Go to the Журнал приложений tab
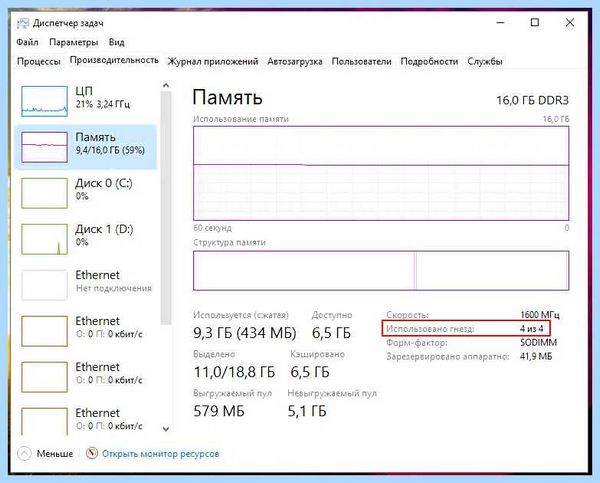This screenshot has height=483, width=600. point(213,62)
